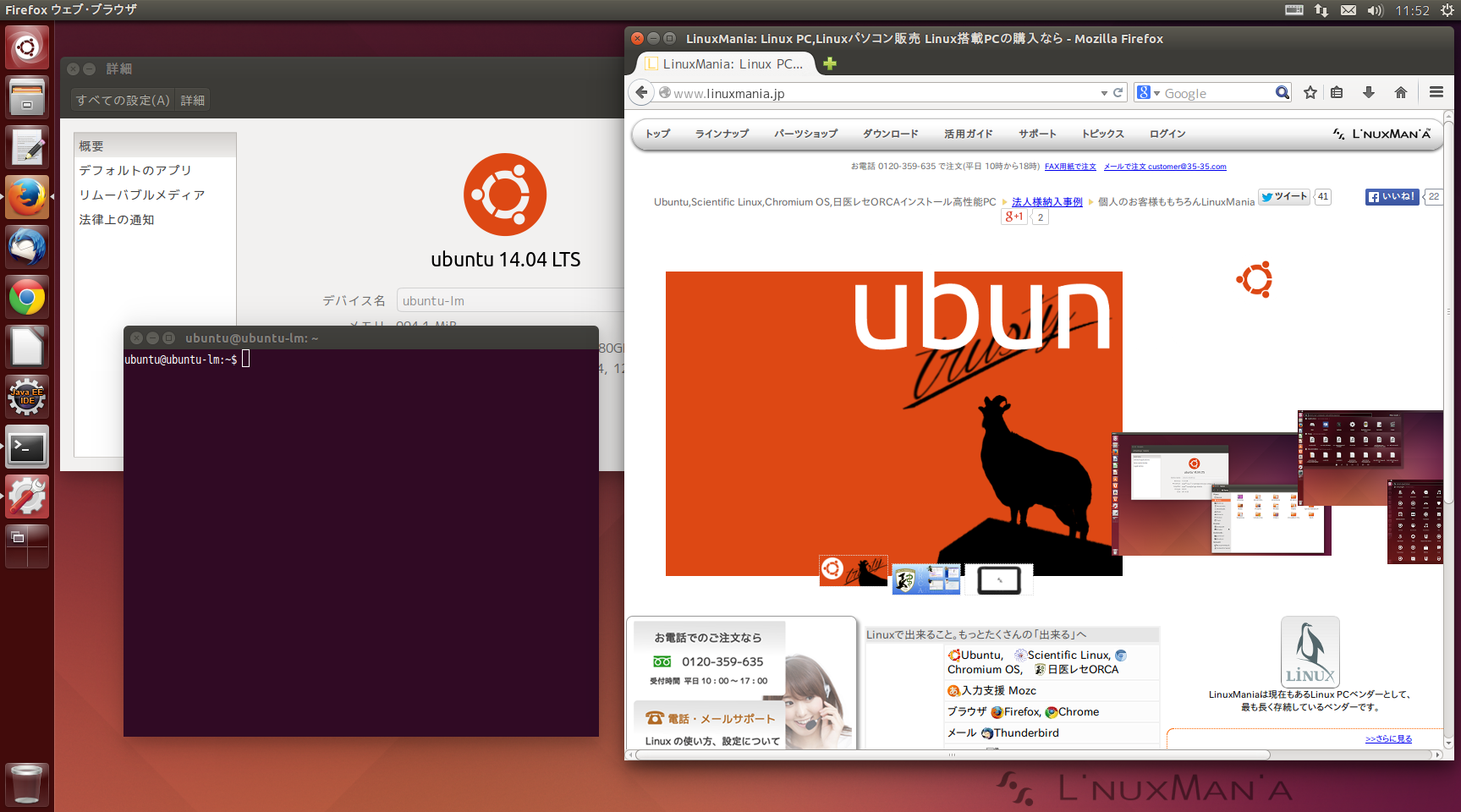The image size is (1461, 812).
Task: Open the blank document launcher icon
Action: (27, 347)
